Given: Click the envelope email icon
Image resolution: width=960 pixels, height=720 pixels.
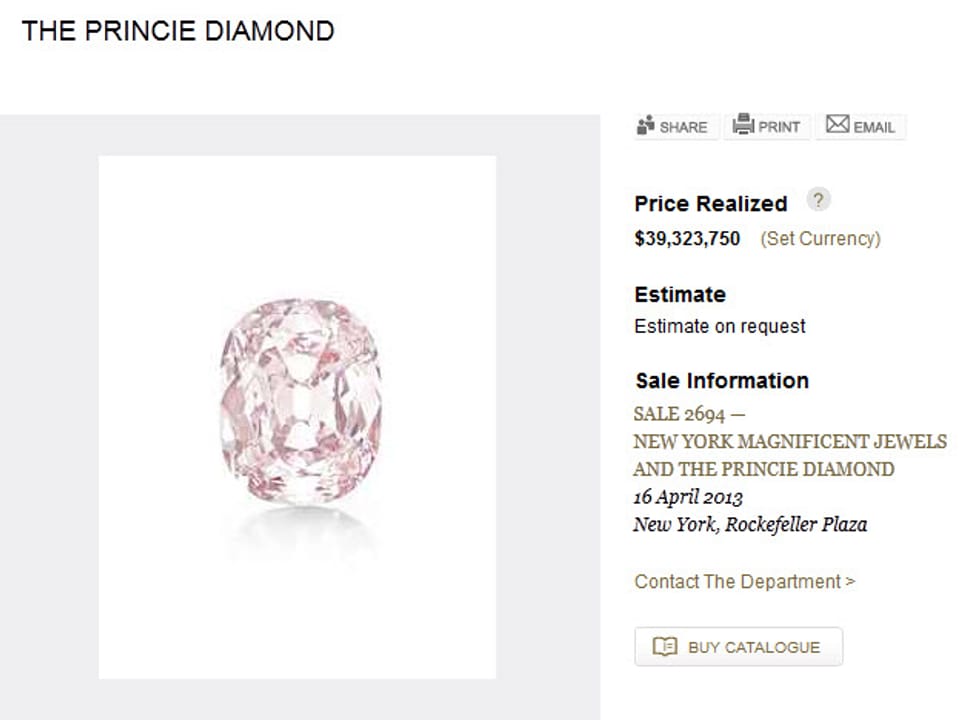Looking at the screenshot, I should [837, 125].
